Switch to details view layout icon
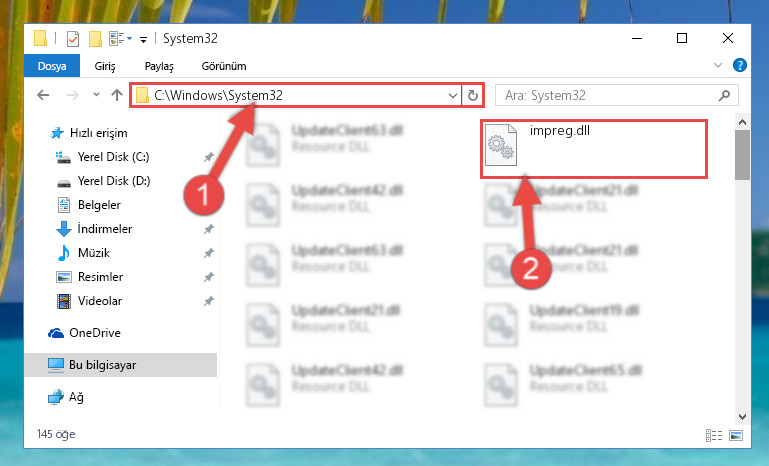The image size is (769, 466). (714, 435)
